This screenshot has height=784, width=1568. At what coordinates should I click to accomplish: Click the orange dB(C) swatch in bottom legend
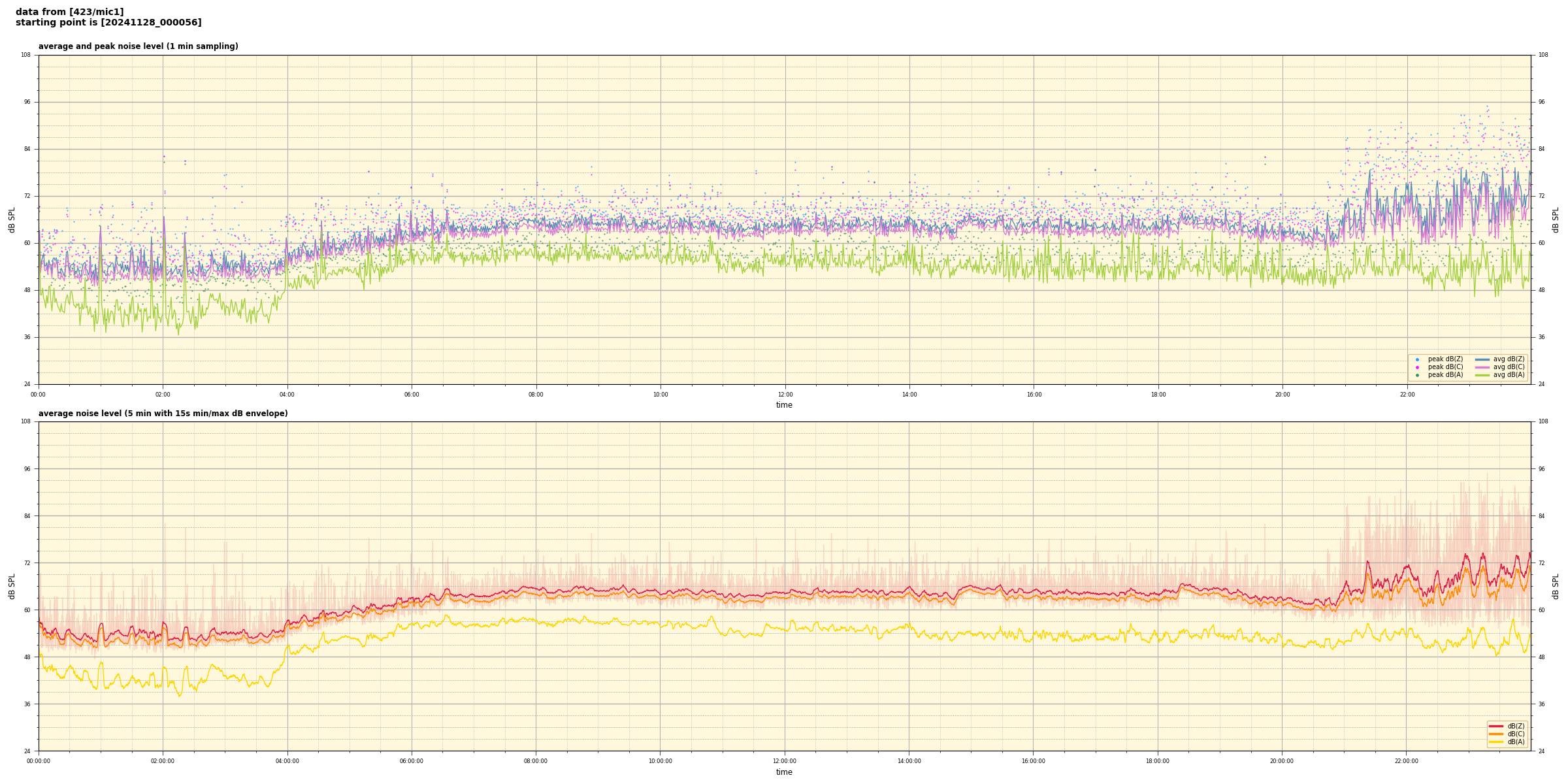1496,734
